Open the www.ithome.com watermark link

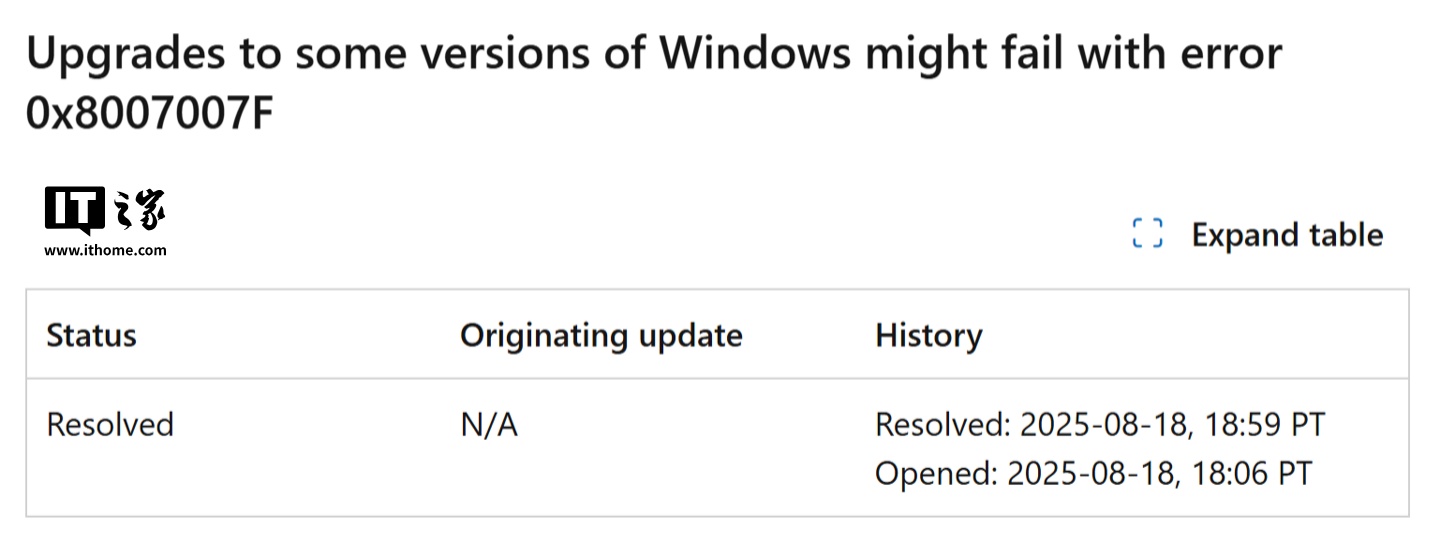pyautogui.click(x=105, y=250)
